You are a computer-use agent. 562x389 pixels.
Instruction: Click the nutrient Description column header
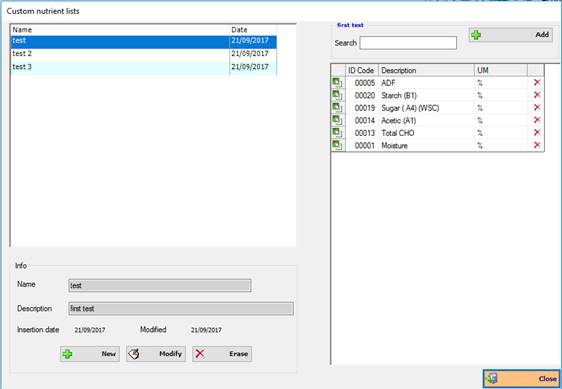click(x=426, y=70)
